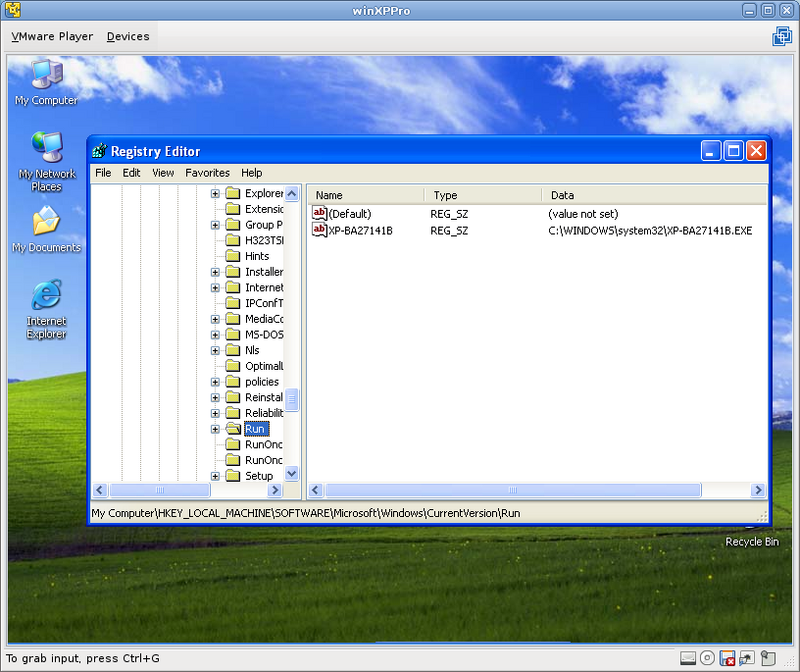
Task: Click the XP-BA27141B registry value icon
Action: tap(320, 230)
